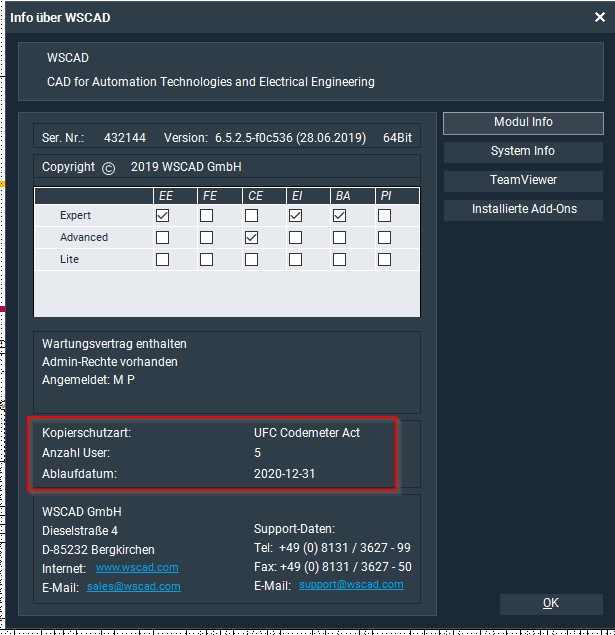615x635 pixels.
Task: Click the 64Bit label
Action: (x=397, y=138)
